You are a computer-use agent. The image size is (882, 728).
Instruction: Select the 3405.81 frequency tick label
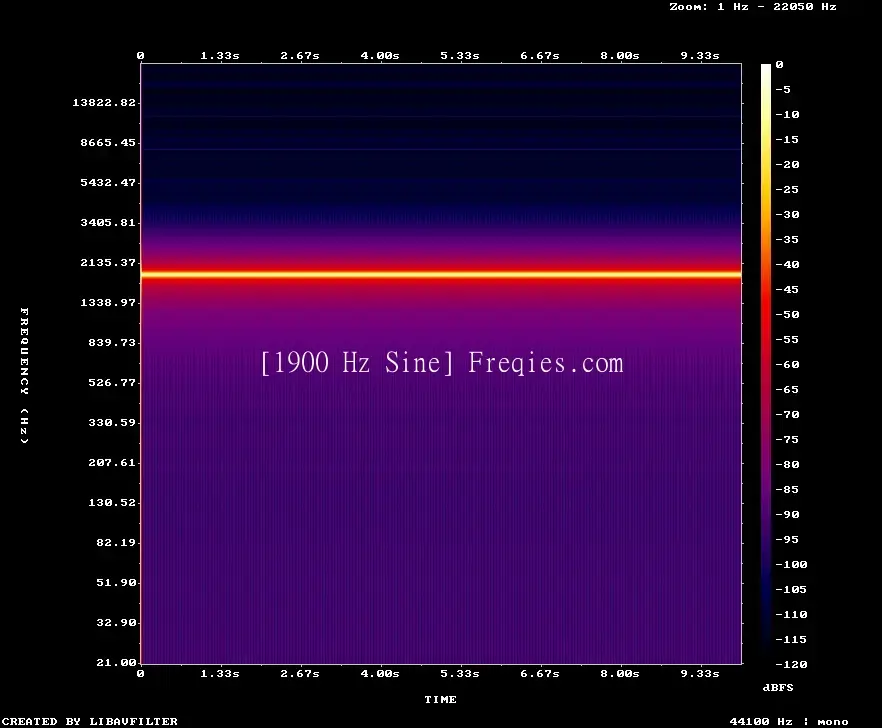tap(108, 222)
